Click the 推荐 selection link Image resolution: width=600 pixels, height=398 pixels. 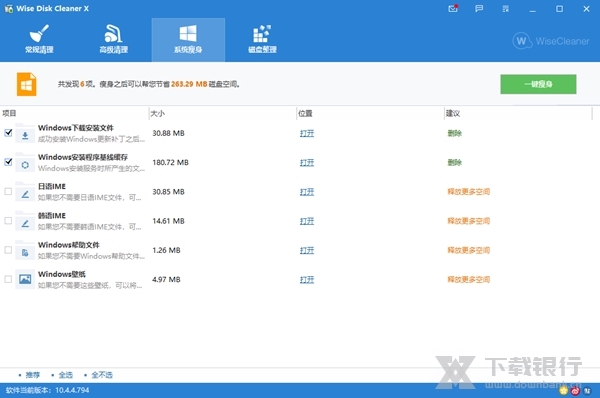pos(33,375)
